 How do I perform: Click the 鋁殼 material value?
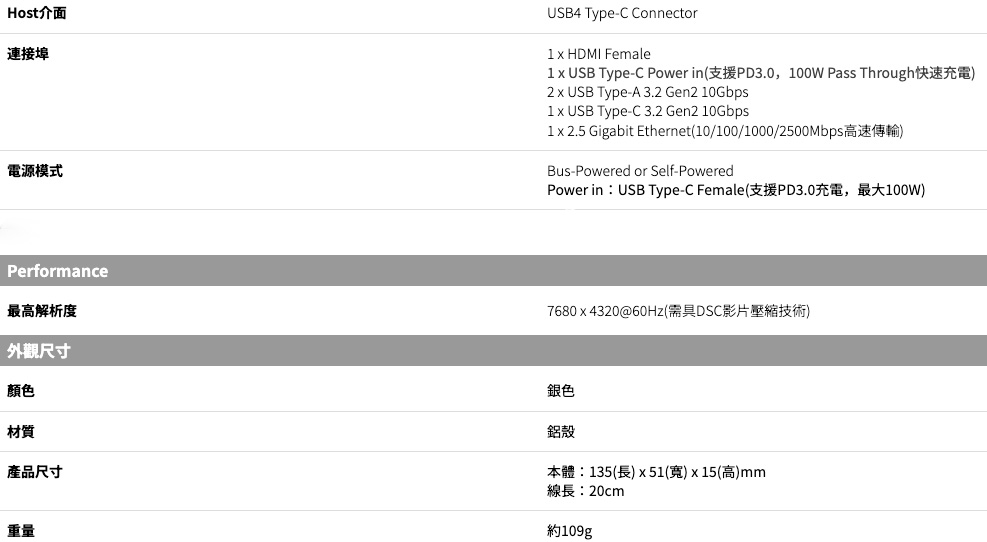[561, 432]
